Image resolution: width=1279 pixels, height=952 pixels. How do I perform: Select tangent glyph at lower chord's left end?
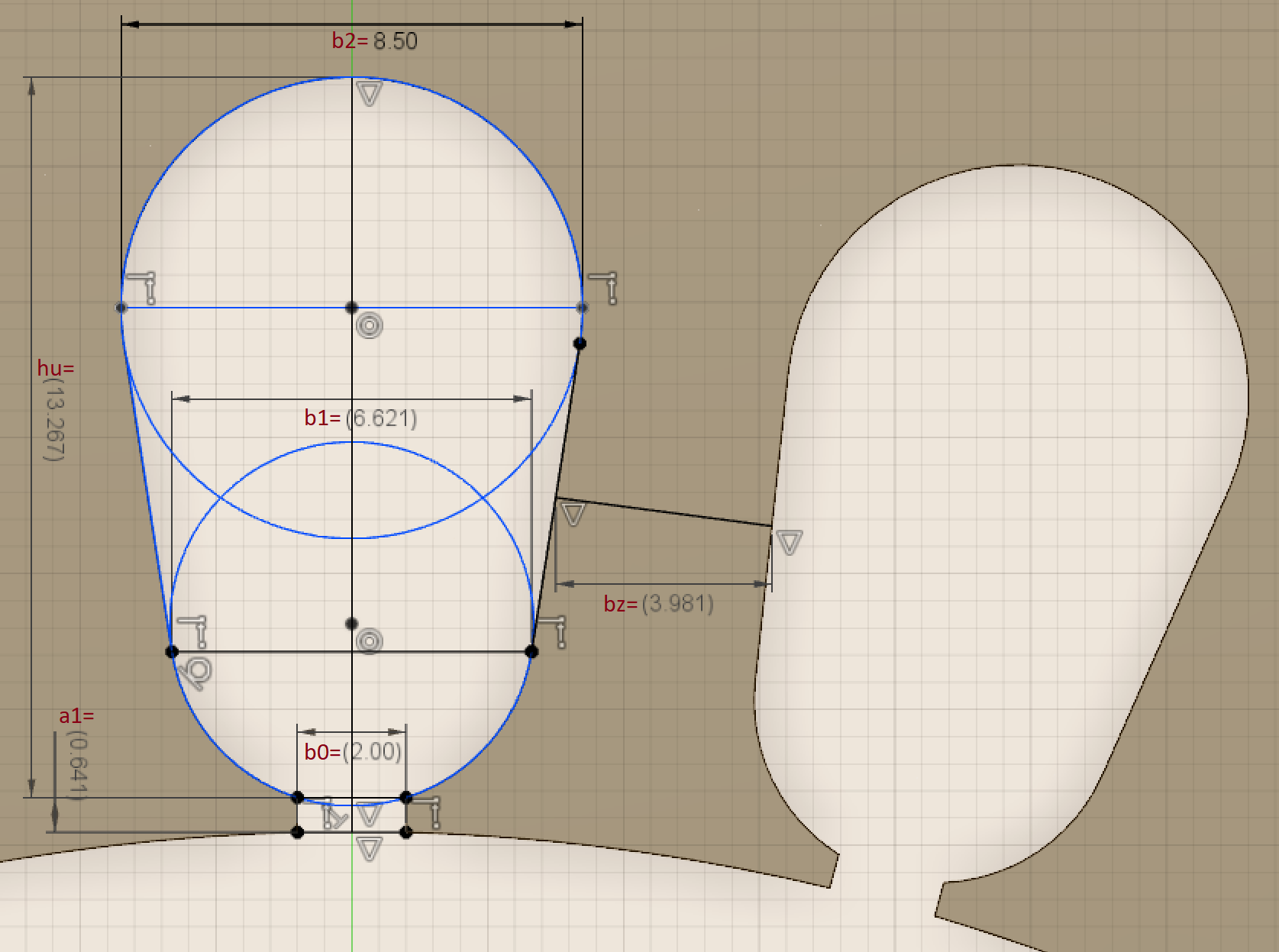192,632
